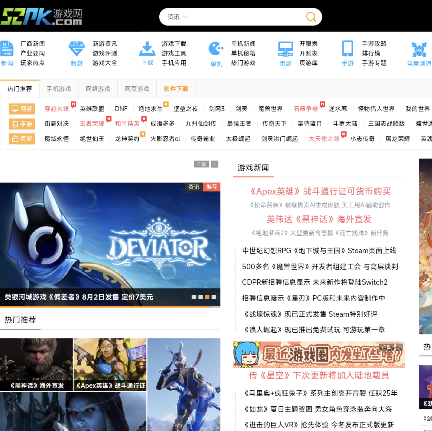Click the 最近游戏圈内发生了些啥 banner

tap(319, 355)
